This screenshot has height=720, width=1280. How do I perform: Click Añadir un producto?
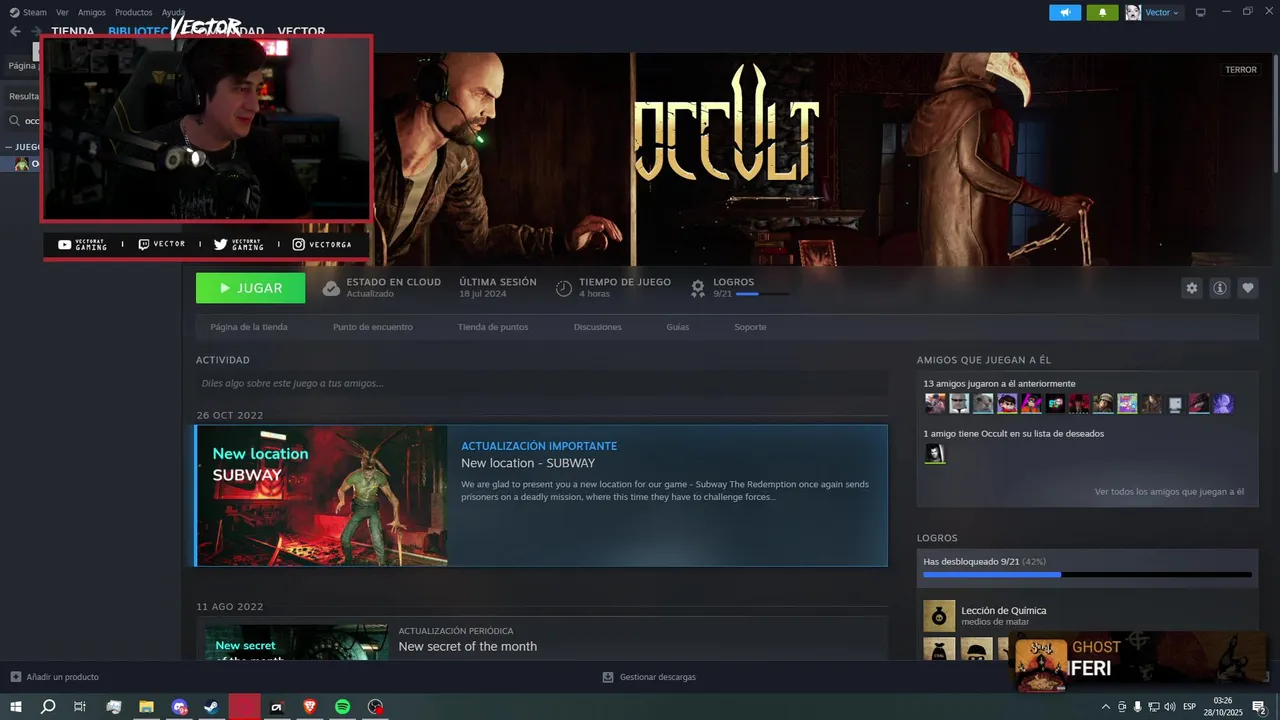pos(55,677)
